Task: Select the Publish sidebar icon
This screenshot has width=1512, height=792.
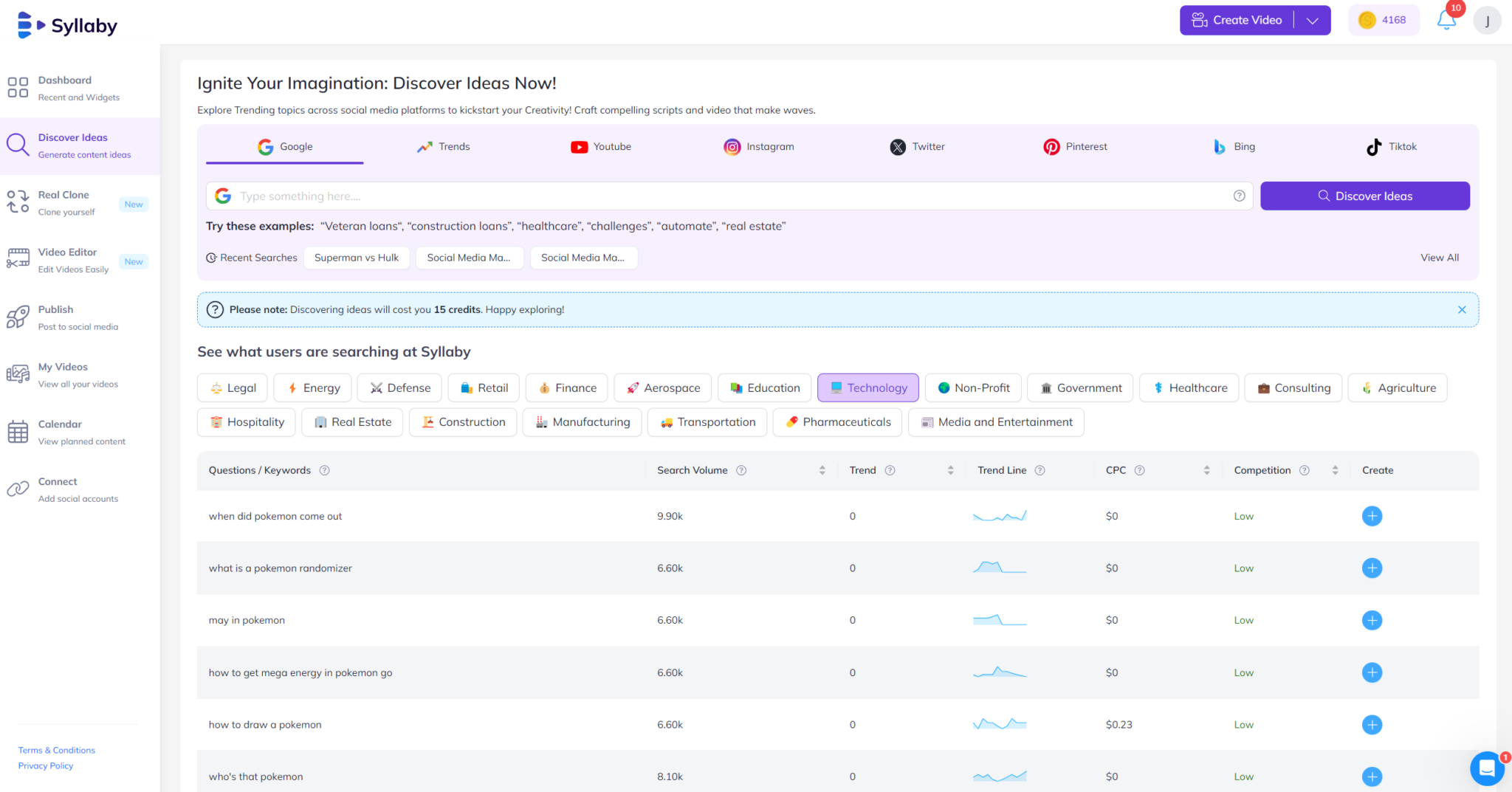Action: [x=18, y=317]
